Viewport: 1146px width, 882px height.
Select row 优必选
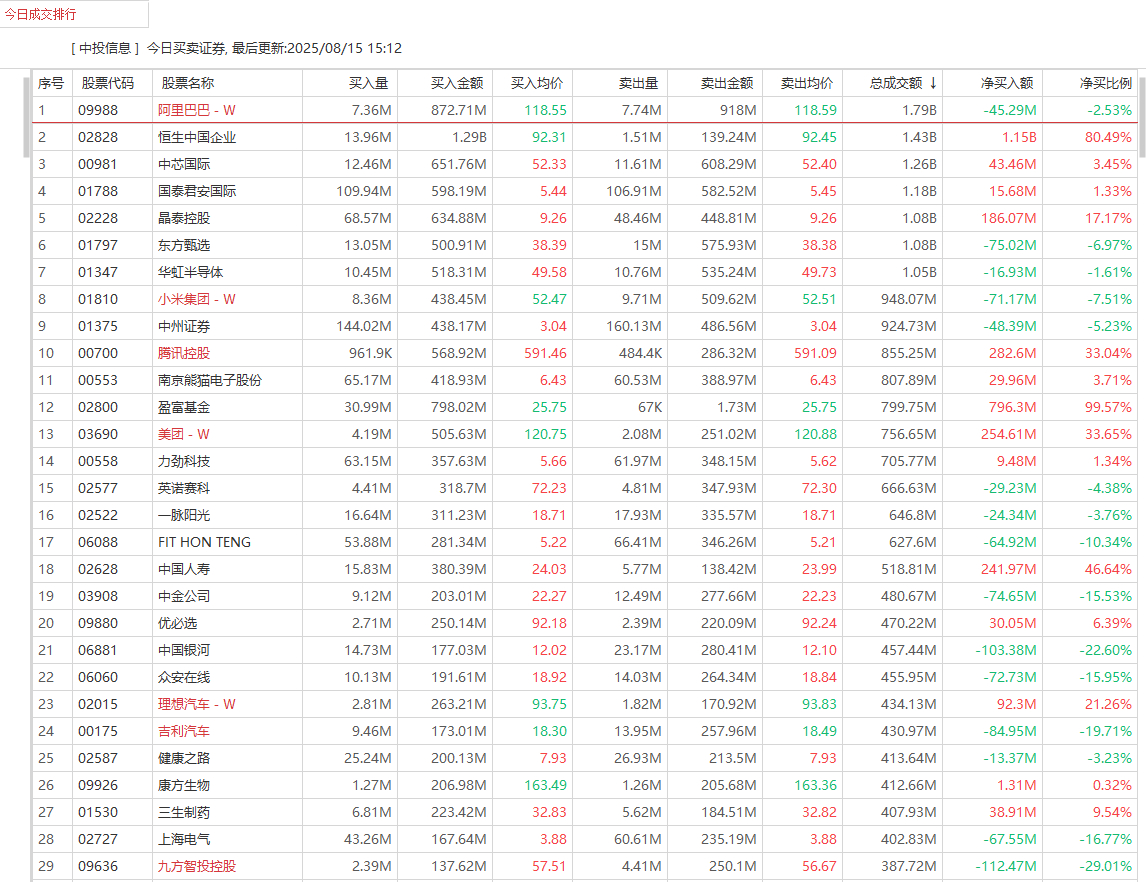pos(585,623)
